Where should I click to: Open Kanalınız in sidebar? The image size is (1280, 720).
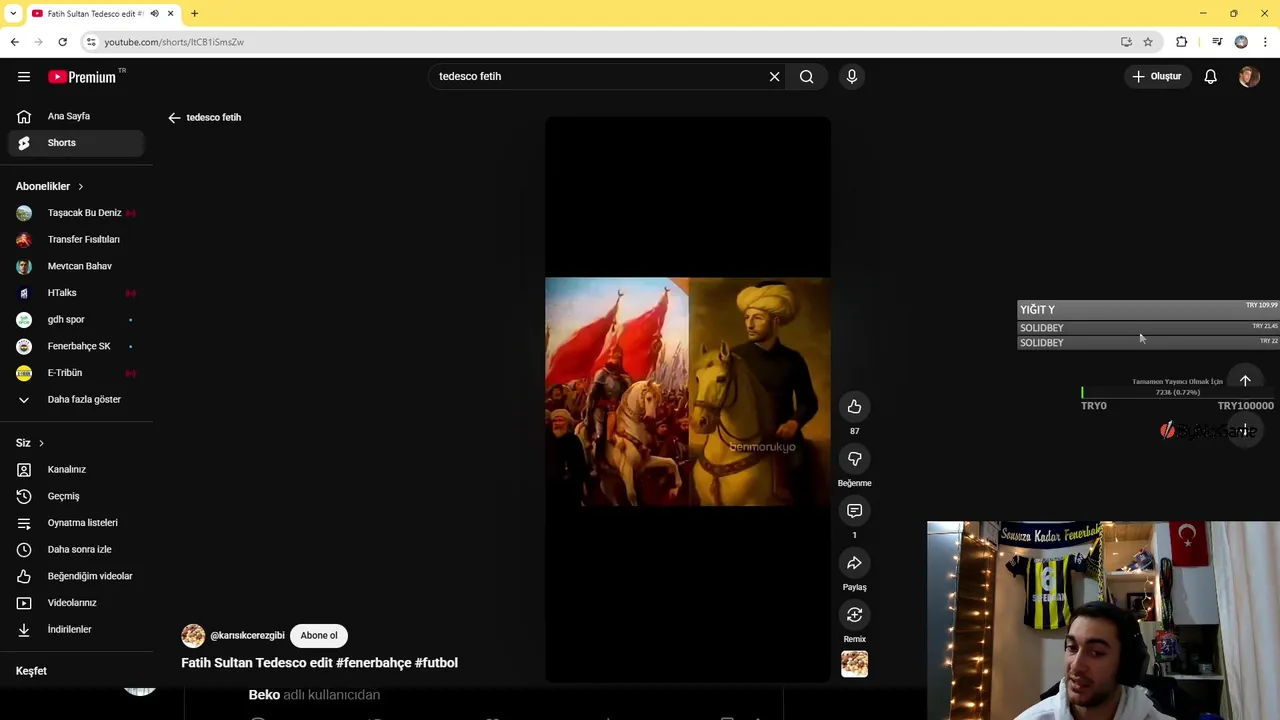[x=76, y=469]
